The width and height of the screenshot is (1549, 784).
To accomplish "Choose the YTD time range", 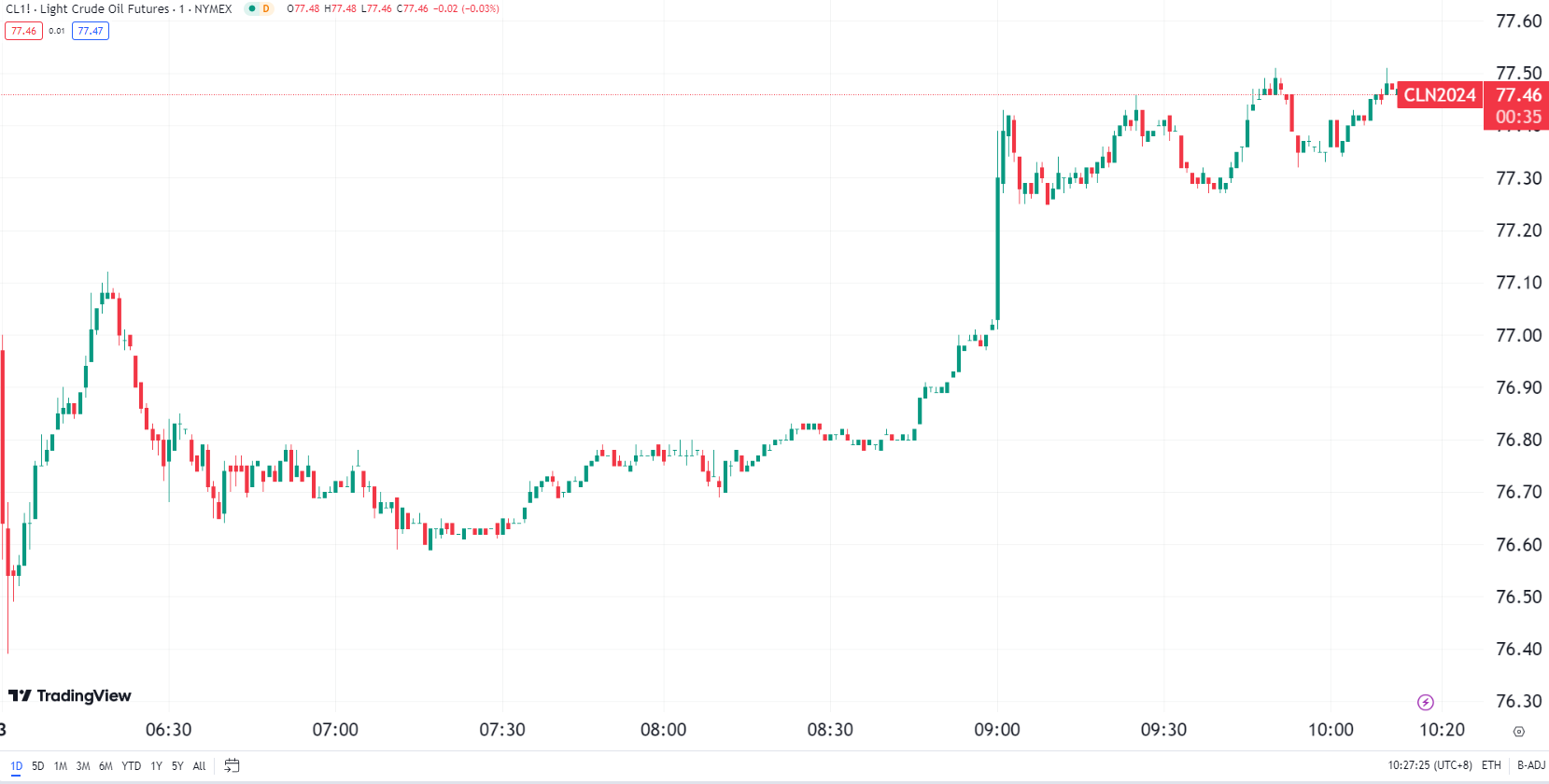I will 132,765.
